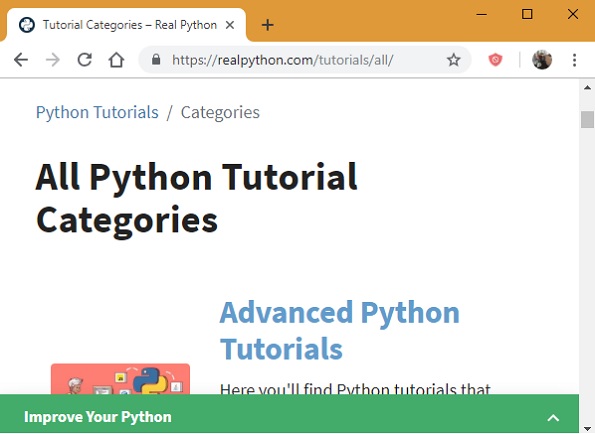Open a new browser tab
The height and width of the screenshot is (434, 595).
click(x=268, y=25)
